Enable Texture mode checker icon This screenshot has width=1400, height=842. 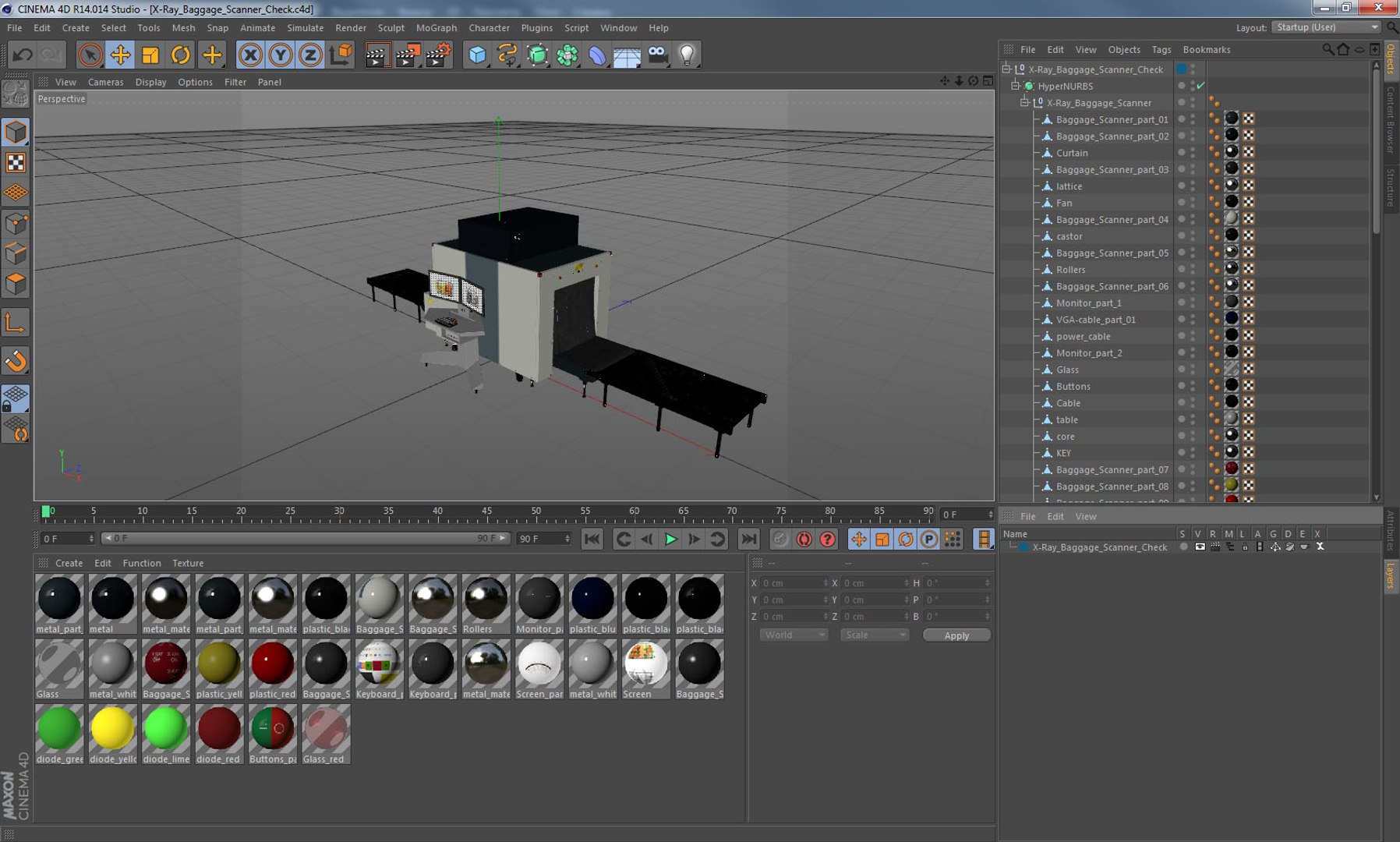point(16,162)
